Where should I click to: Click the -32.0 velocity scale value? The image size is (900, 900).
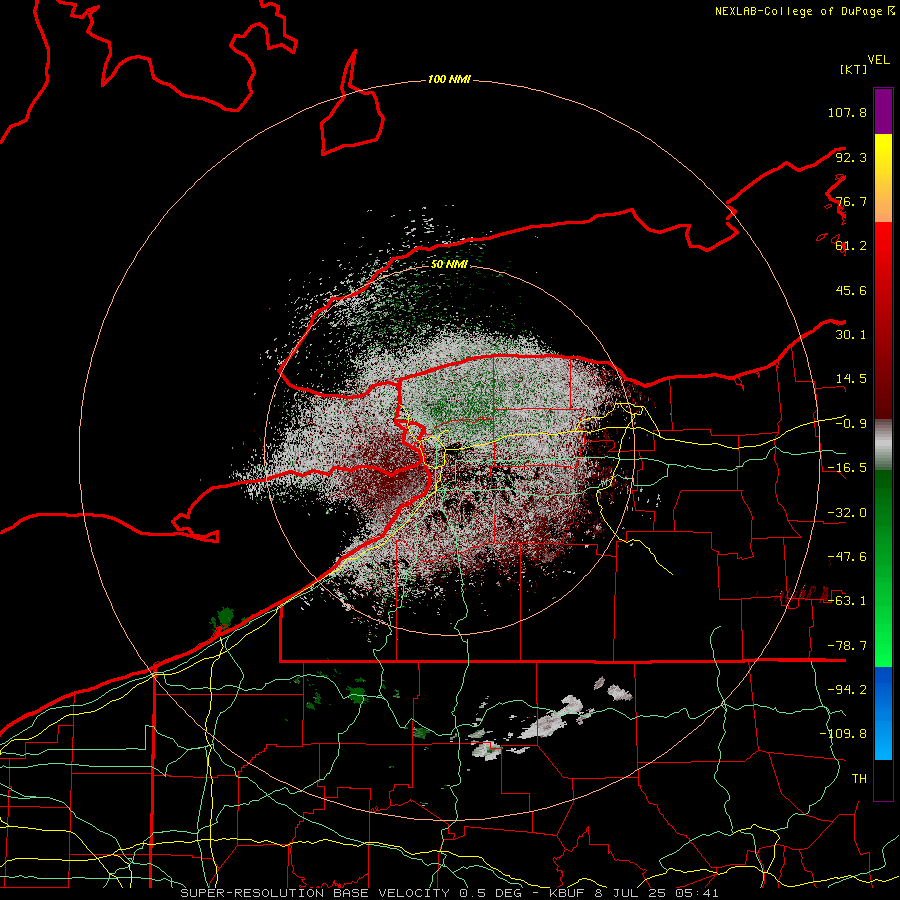847,513
